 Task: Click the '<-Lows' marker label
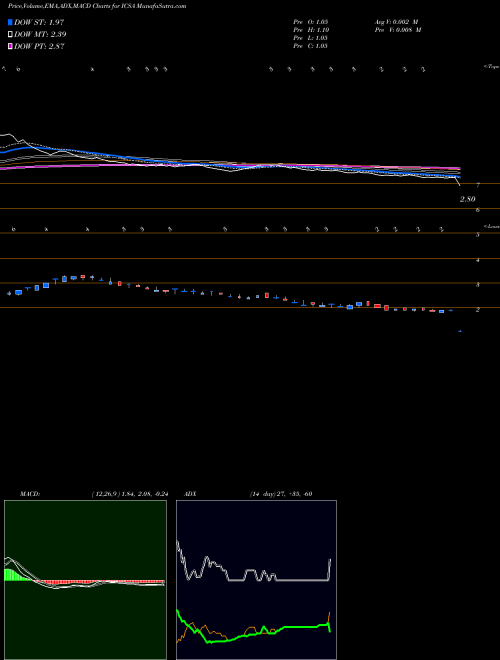pyautogui.click(x=491, y=226)
